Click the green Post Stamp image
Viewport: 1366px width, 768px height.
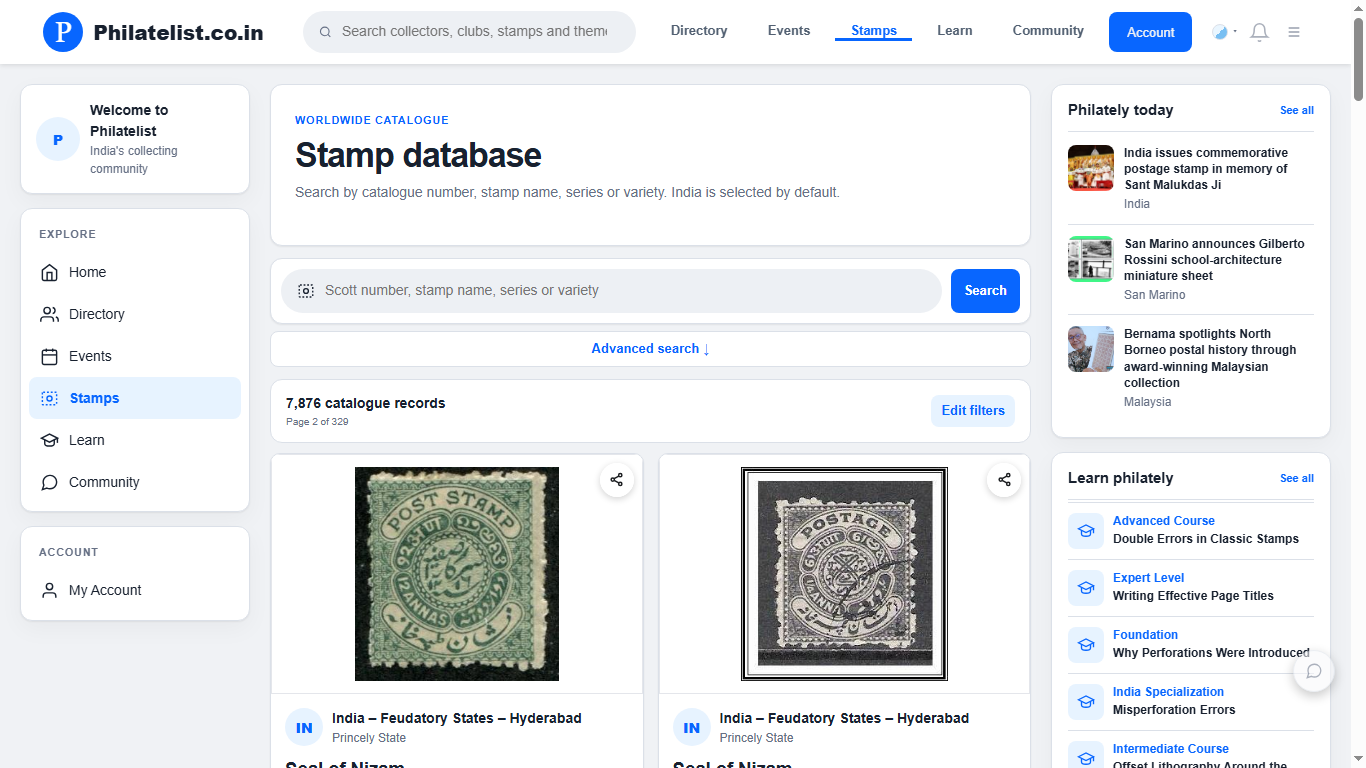(457, 574)
